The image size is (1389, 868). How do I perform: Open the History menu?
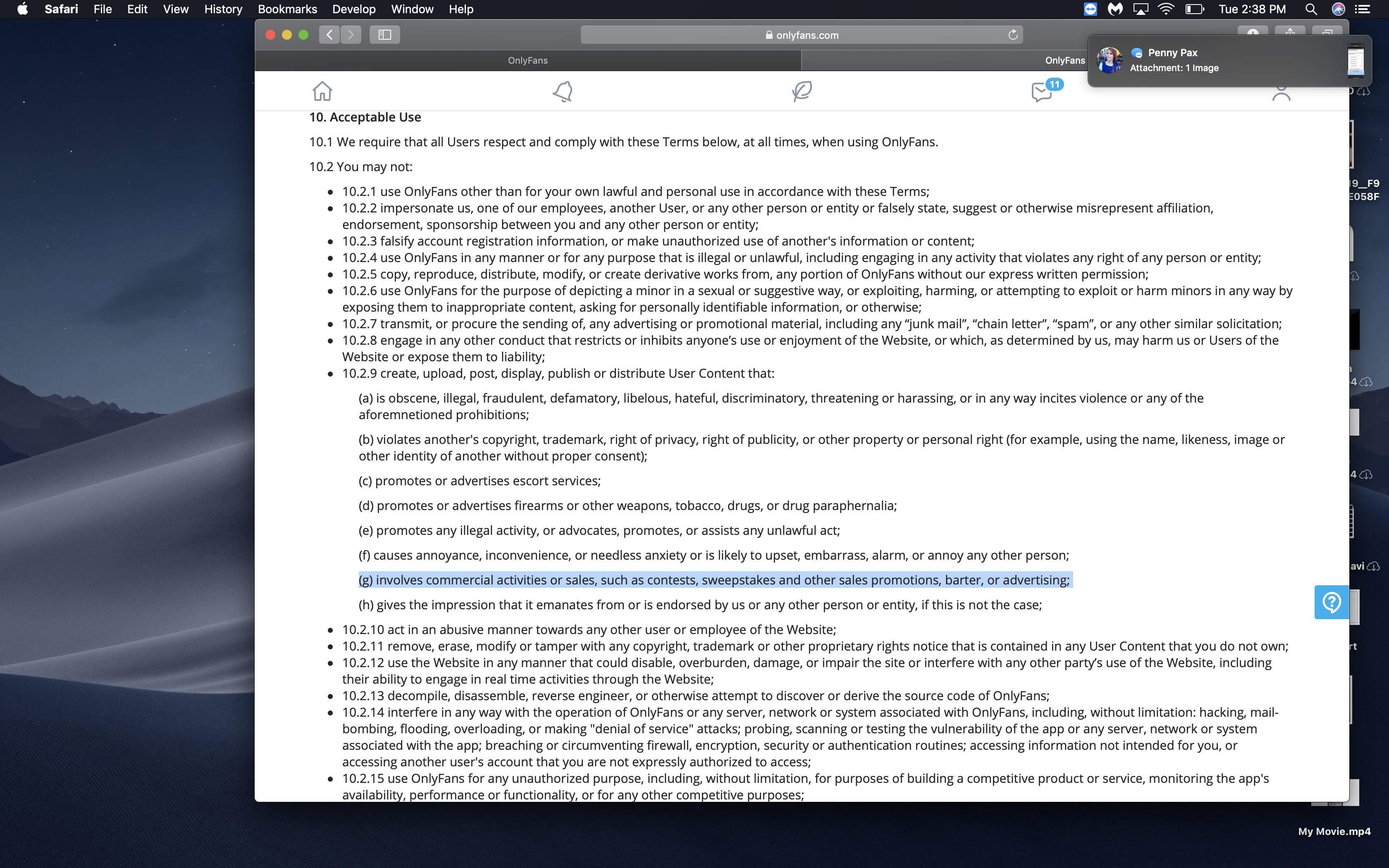pyautogui.click(x=223, y=9)
